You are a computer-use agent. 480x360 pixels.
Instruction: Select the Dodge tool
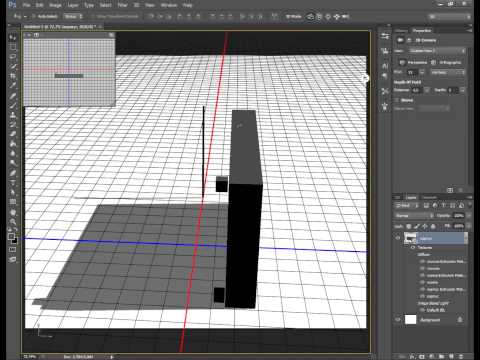pos(13,163)
